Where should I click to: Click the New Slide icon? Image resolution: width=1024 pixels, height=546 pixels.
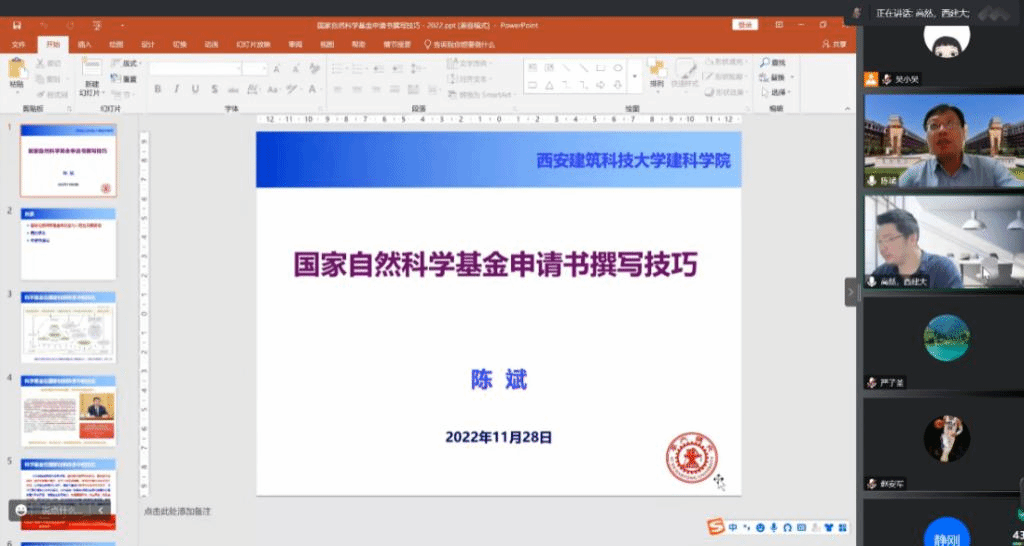point(91,69)
